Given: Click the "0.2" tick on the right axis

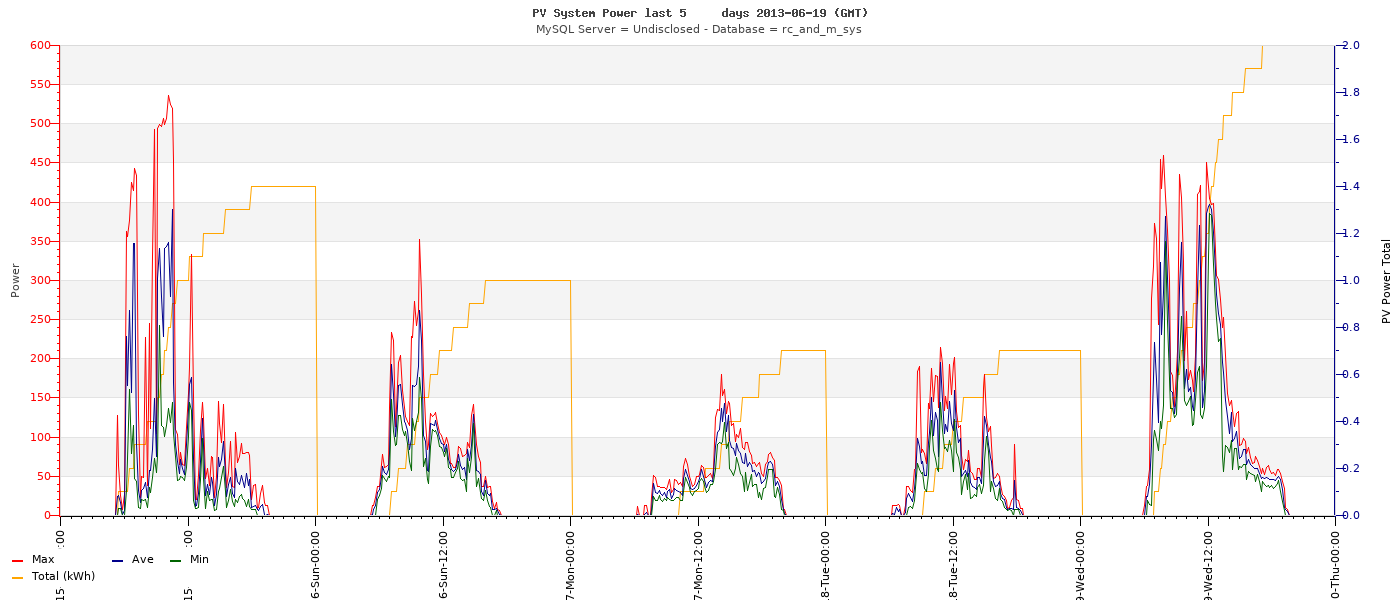Looking at the screenshot, I should tap(1350, 468).
